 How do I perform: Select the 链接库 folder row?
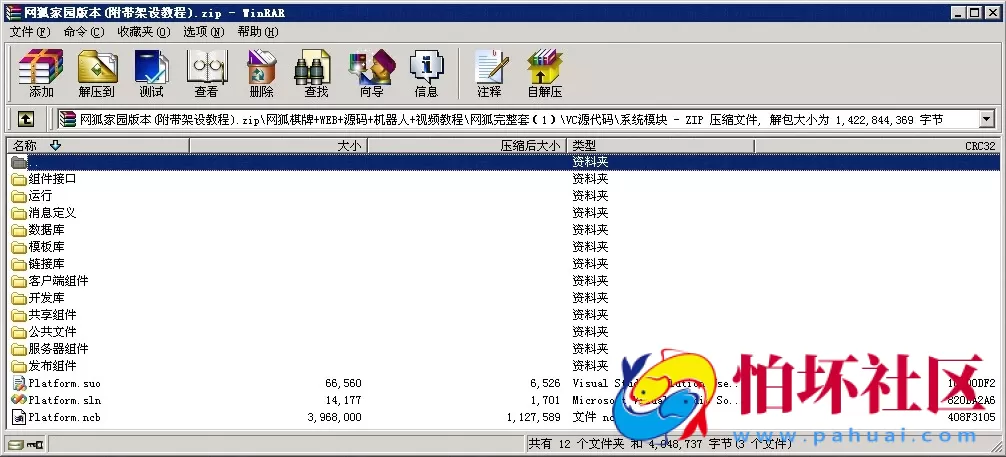point(503,264)
